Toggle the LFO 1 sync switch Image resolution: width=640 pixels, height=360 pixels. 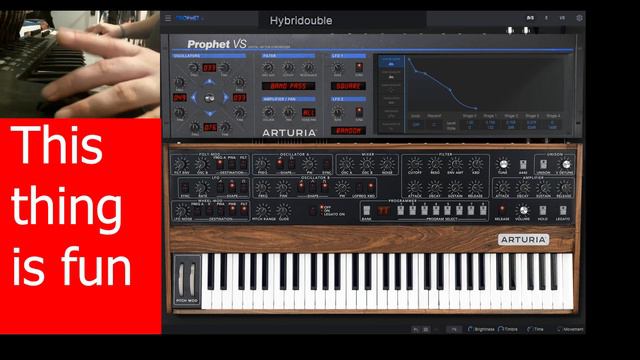(x=359, y=67)
